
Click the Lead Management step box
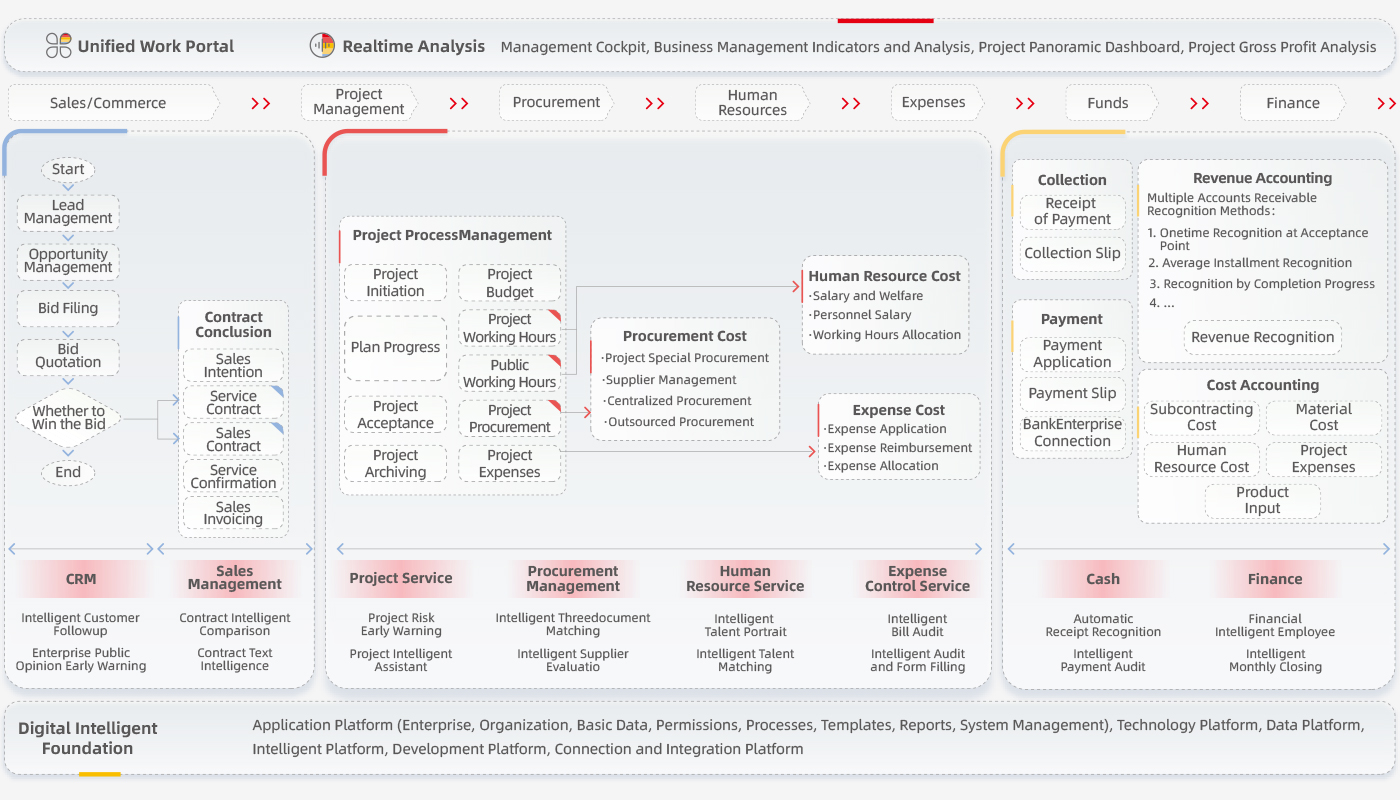68,212
